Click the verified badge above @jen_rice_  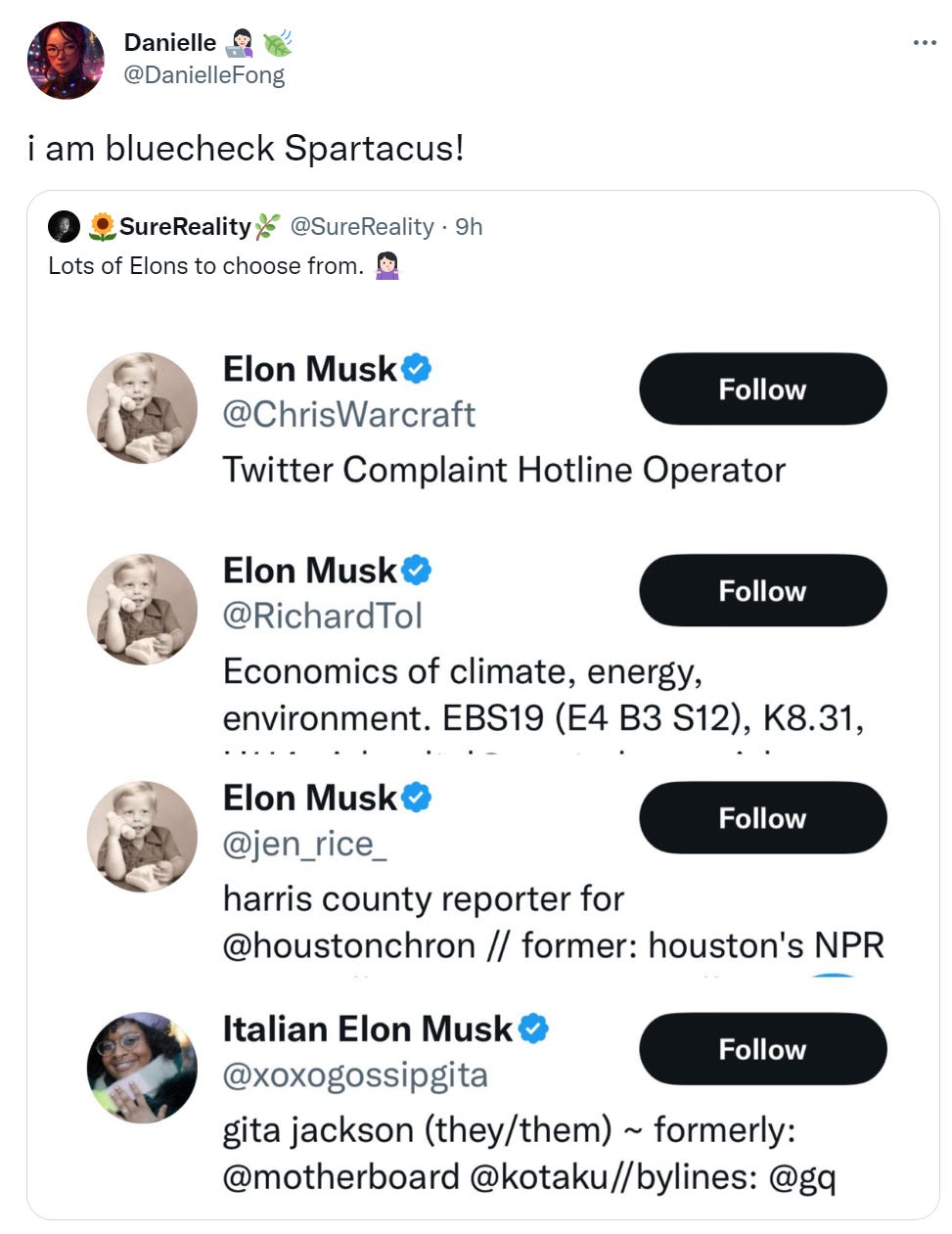[417, 798]
